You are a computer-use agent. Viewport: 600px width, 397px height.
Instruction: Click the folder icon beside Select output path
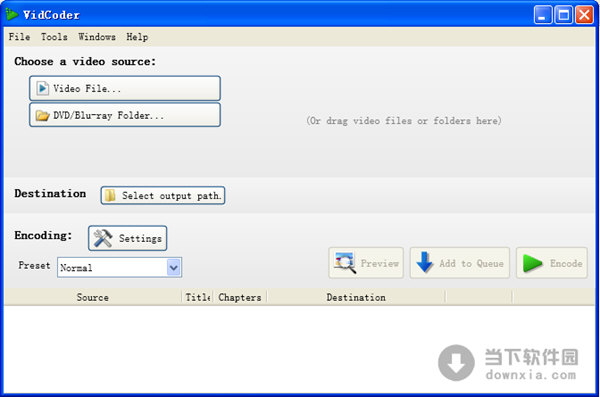(x=110, y=195)
